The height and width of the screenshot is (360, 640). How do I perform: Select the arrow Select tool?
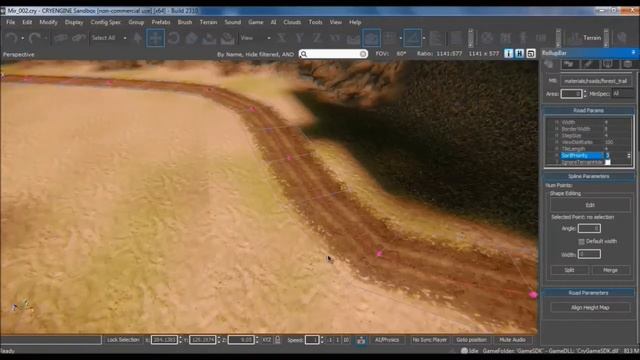click(x=138, y=38)
